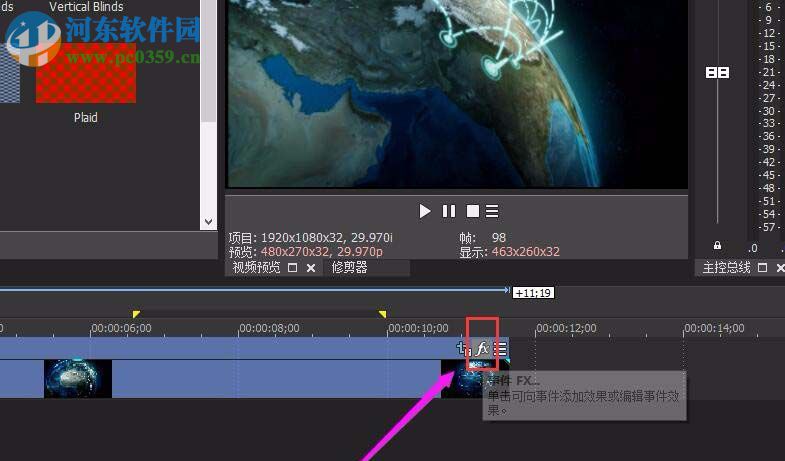Click the loop region start marker
The image size is (785, 461).
tap(136, 314)
